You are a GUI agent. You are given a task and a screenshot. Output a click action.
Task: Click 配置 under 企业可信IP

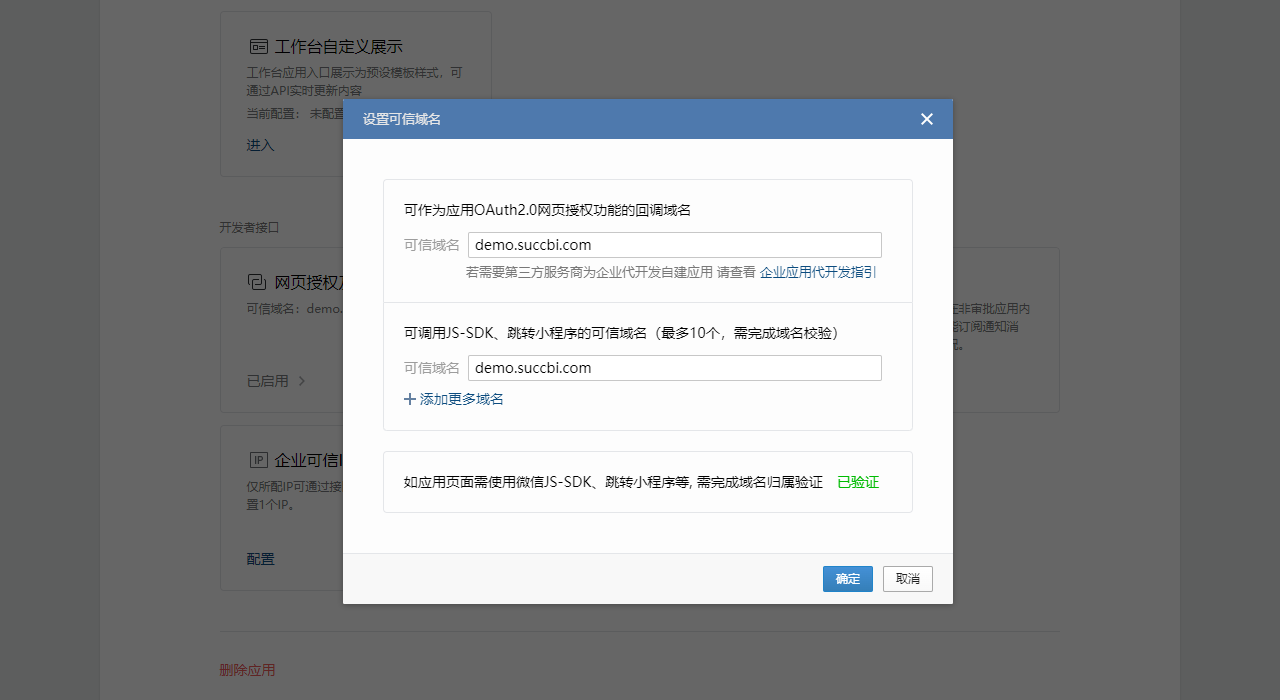260,558
